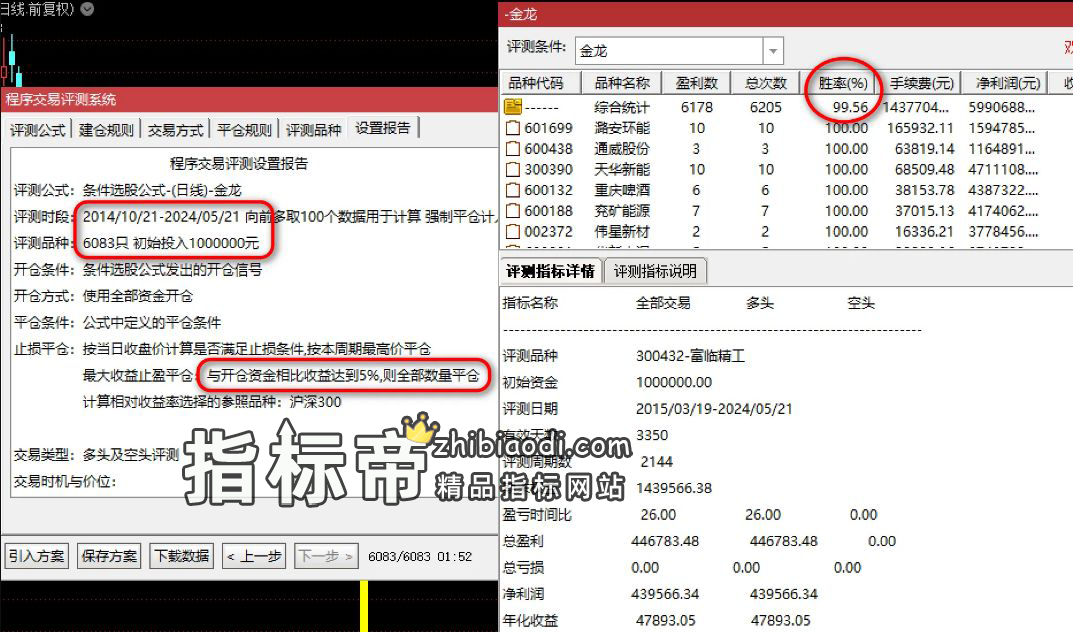1073x632 pixels.
Task: Click 年化收益 value 47893.05 under 全部交易
Action: point(665,620)
